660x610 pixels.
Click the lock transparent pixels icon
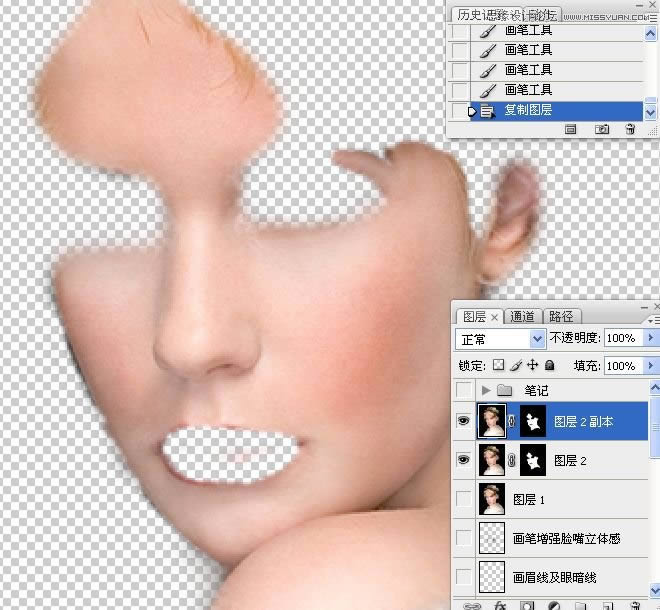(x=498, y=366)
